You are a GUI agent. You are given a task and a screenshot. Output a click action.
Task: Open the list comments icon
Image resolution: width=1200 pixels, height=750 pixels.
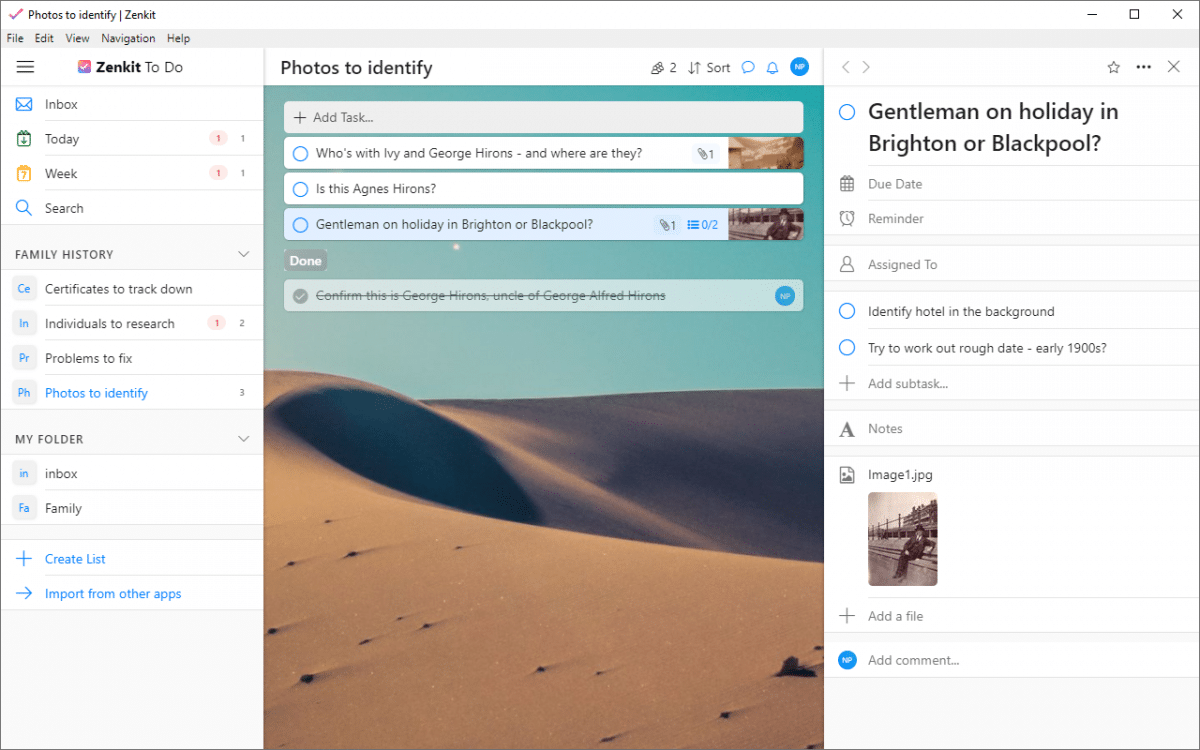point(748,68)
